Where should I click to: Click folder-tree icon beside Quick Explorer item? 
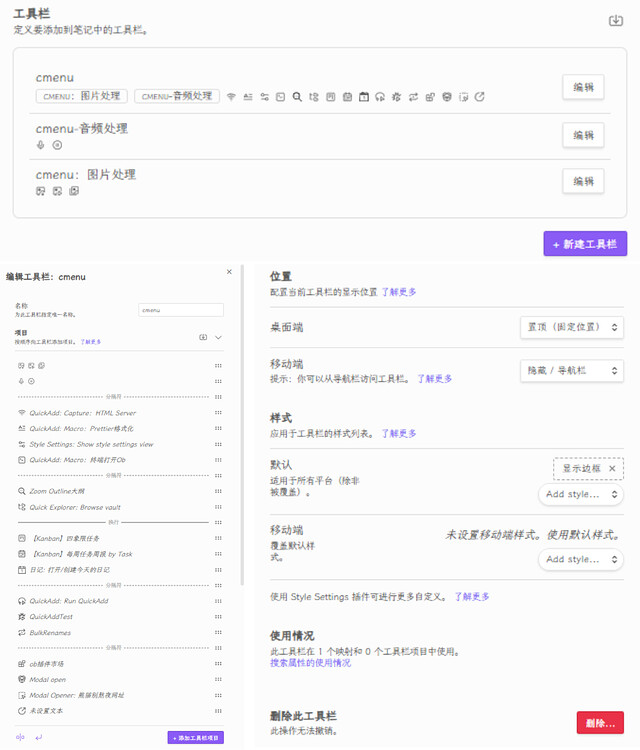tap(22, 507)
